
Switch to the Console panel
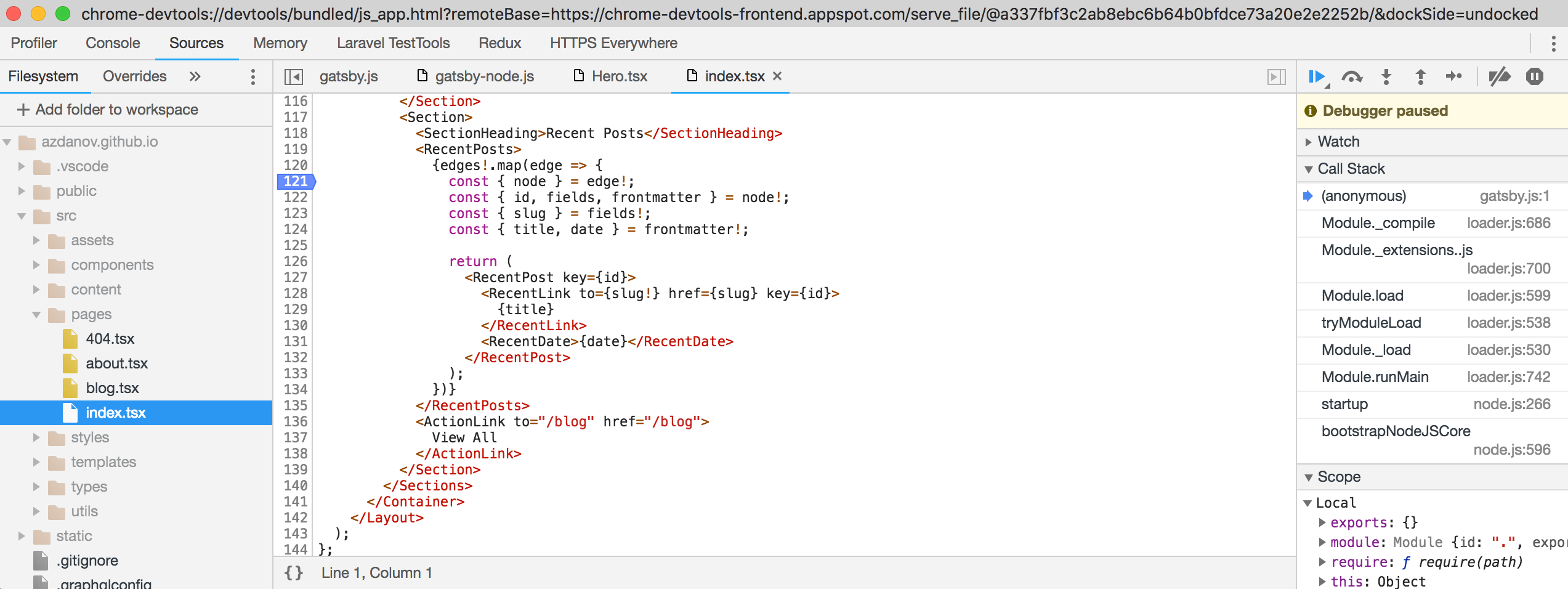112,43
